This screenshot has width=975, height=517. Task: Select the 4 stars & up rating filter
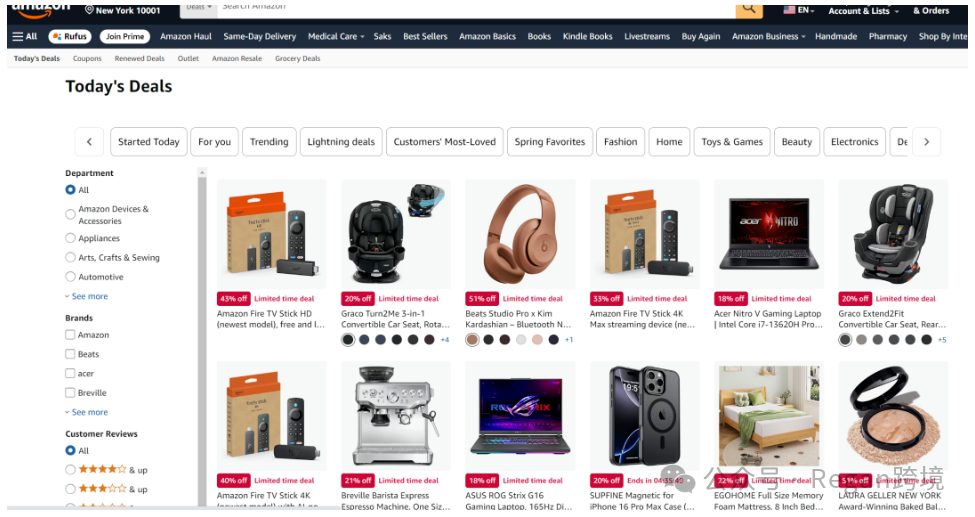tap(107, 470)
